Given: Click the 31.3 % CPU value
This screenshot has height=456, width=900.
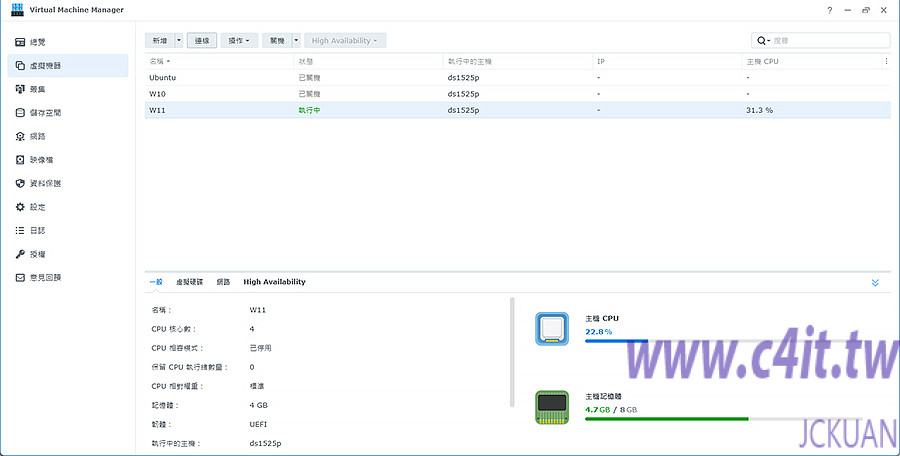Looking at the screenshot, I should click(x=759, y=110).
